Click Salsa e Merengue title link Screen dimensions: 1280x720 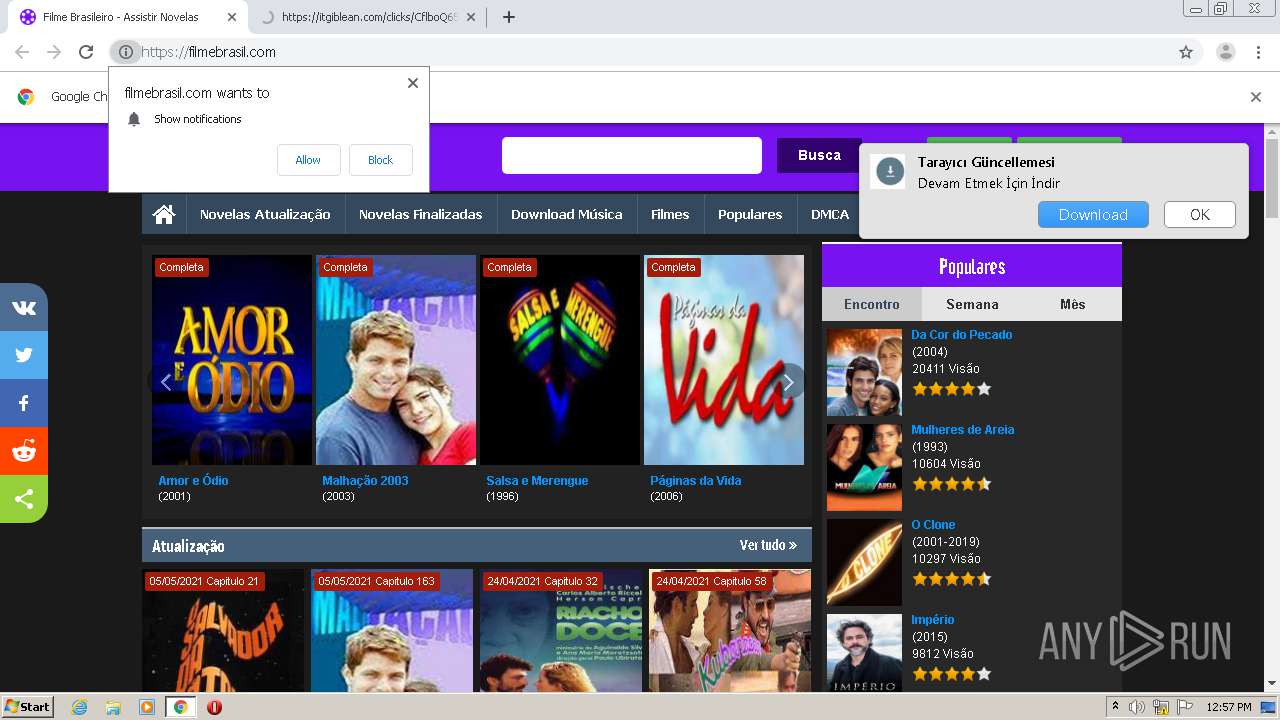coord(537,480)
